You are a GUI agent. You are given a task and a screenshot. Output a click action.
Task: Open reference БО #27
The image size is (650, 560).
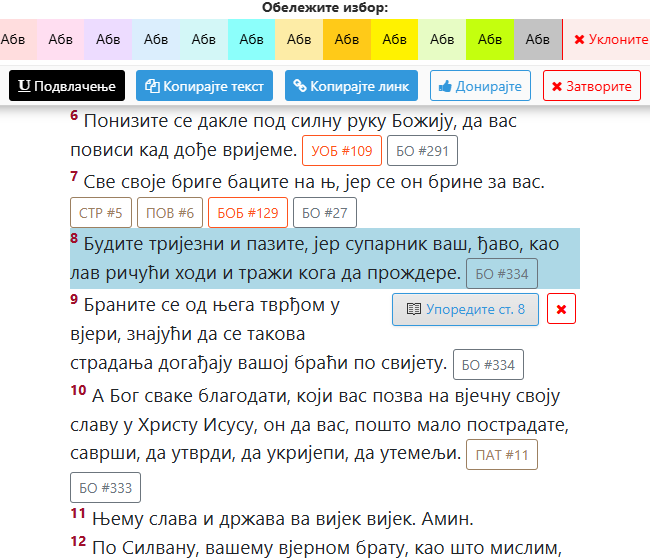(325, 213)
